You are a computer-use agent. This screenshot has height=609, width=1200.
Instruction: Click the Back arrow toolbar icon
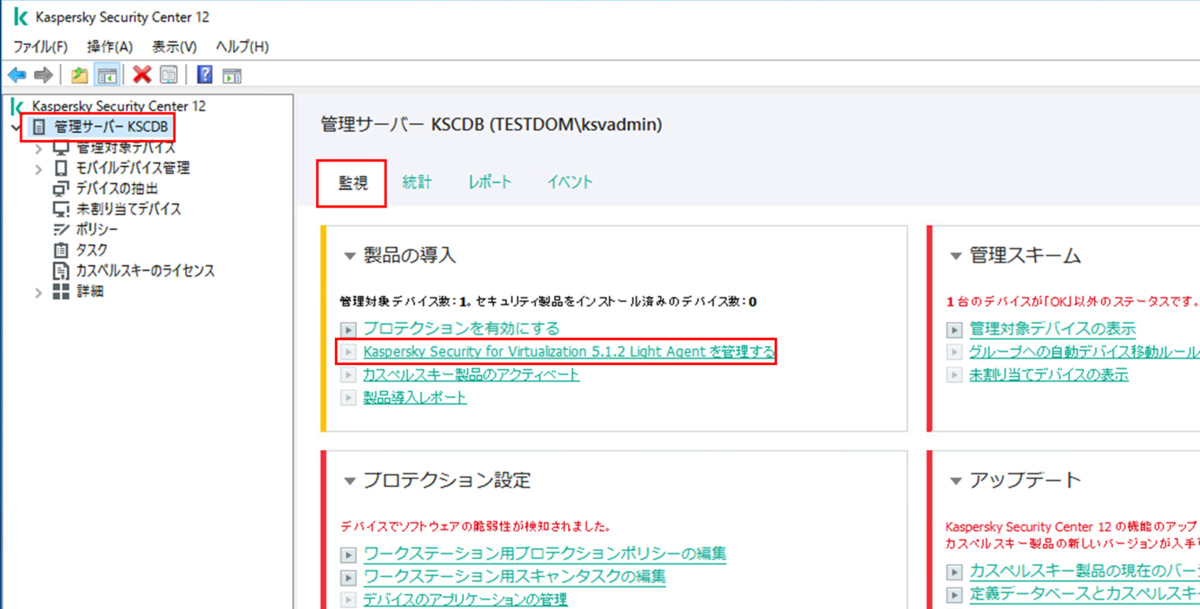click(x=16, y=75)
